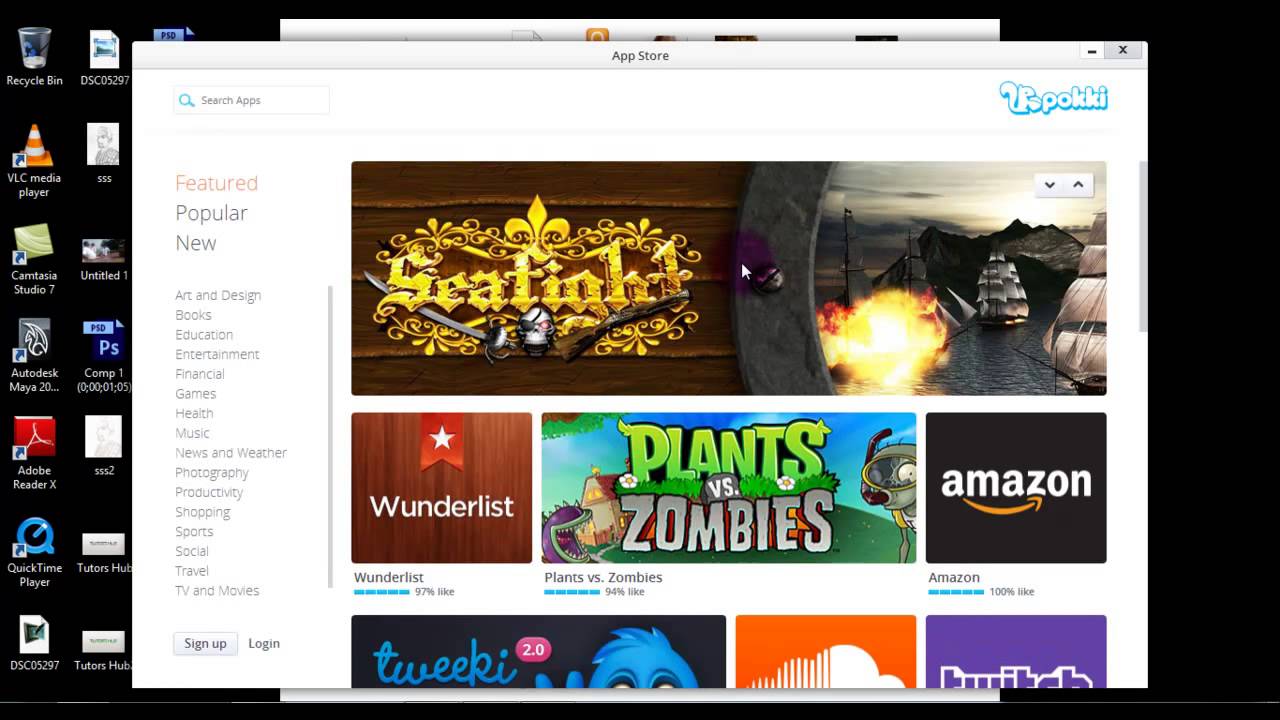Open the SoundCloud orange app tile
Screen dimensions: 1280x720
point(825,651)
